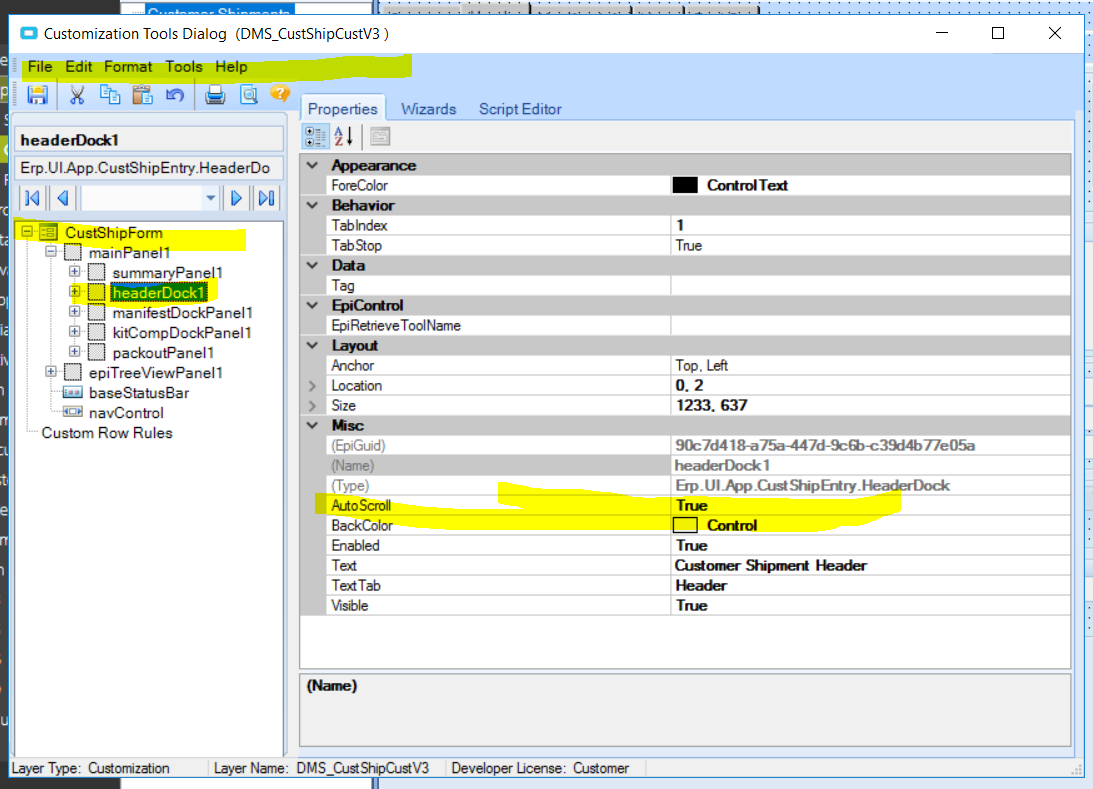The image size is (1093, 789).
Task: Switch to the Script Editor tab
Action: [520, 109]
